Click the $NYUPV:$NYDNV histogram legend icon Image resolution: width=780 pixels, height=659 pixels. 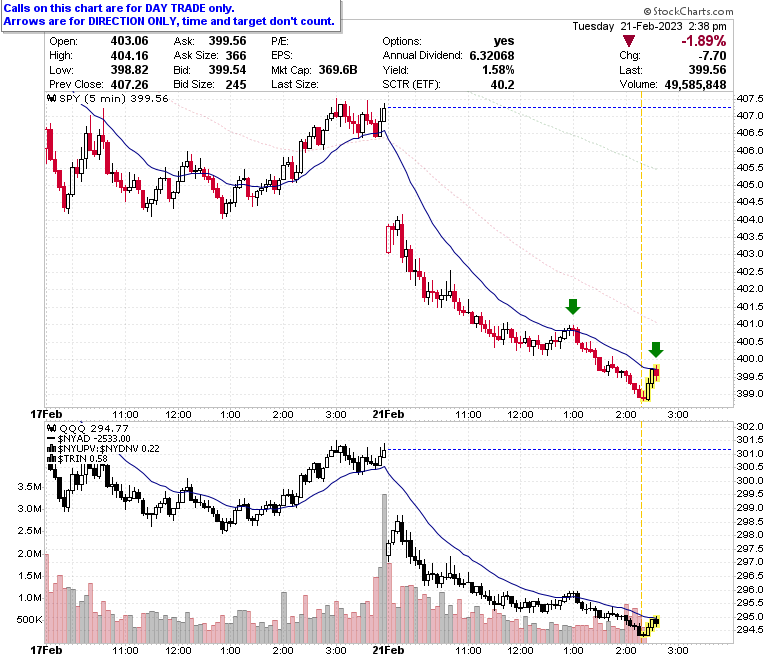pyautogui.click(x=51, y=449)
